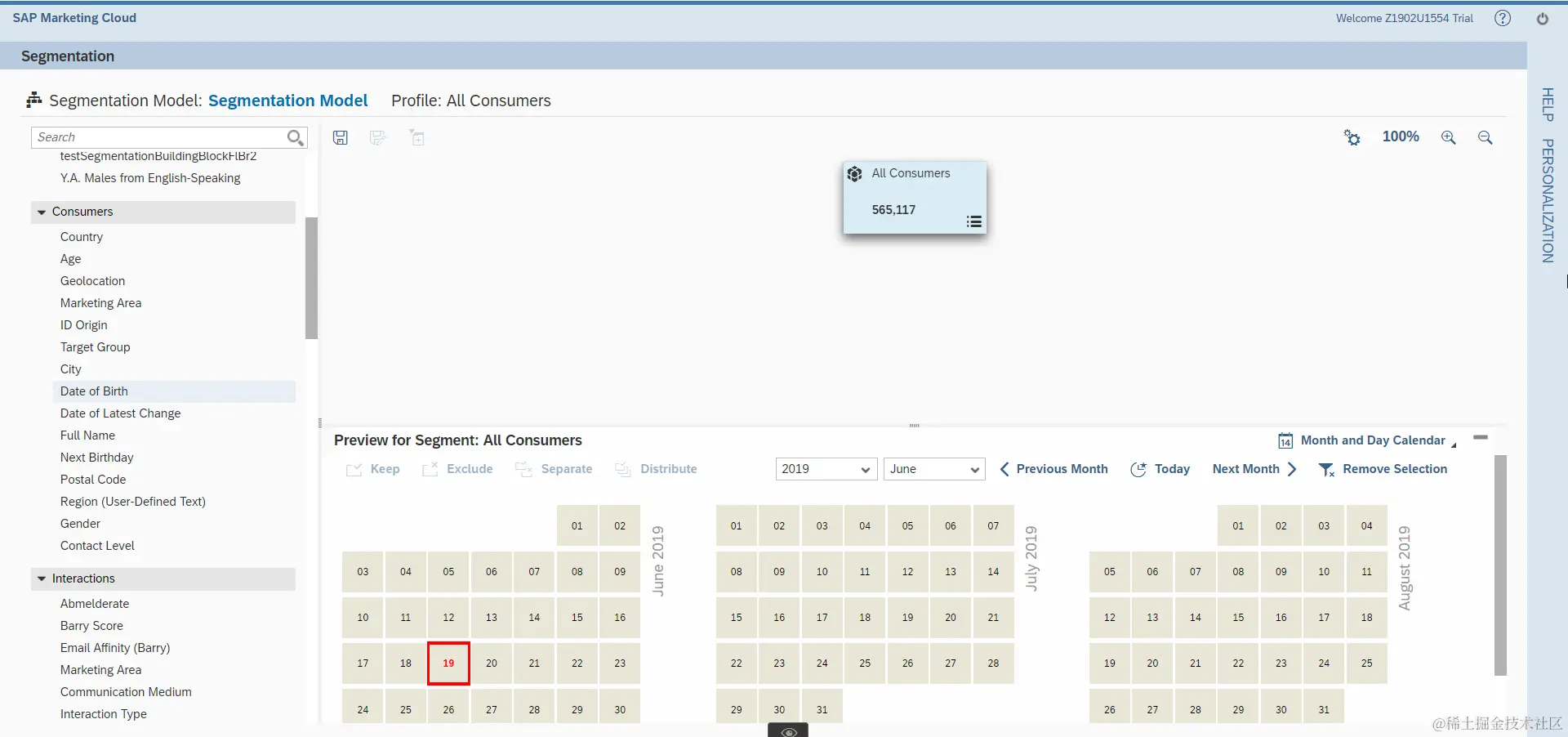This screenshot has width=1568, height=737.
Task: Jump to Today in calendar
Action: [x=1160, y=469]
